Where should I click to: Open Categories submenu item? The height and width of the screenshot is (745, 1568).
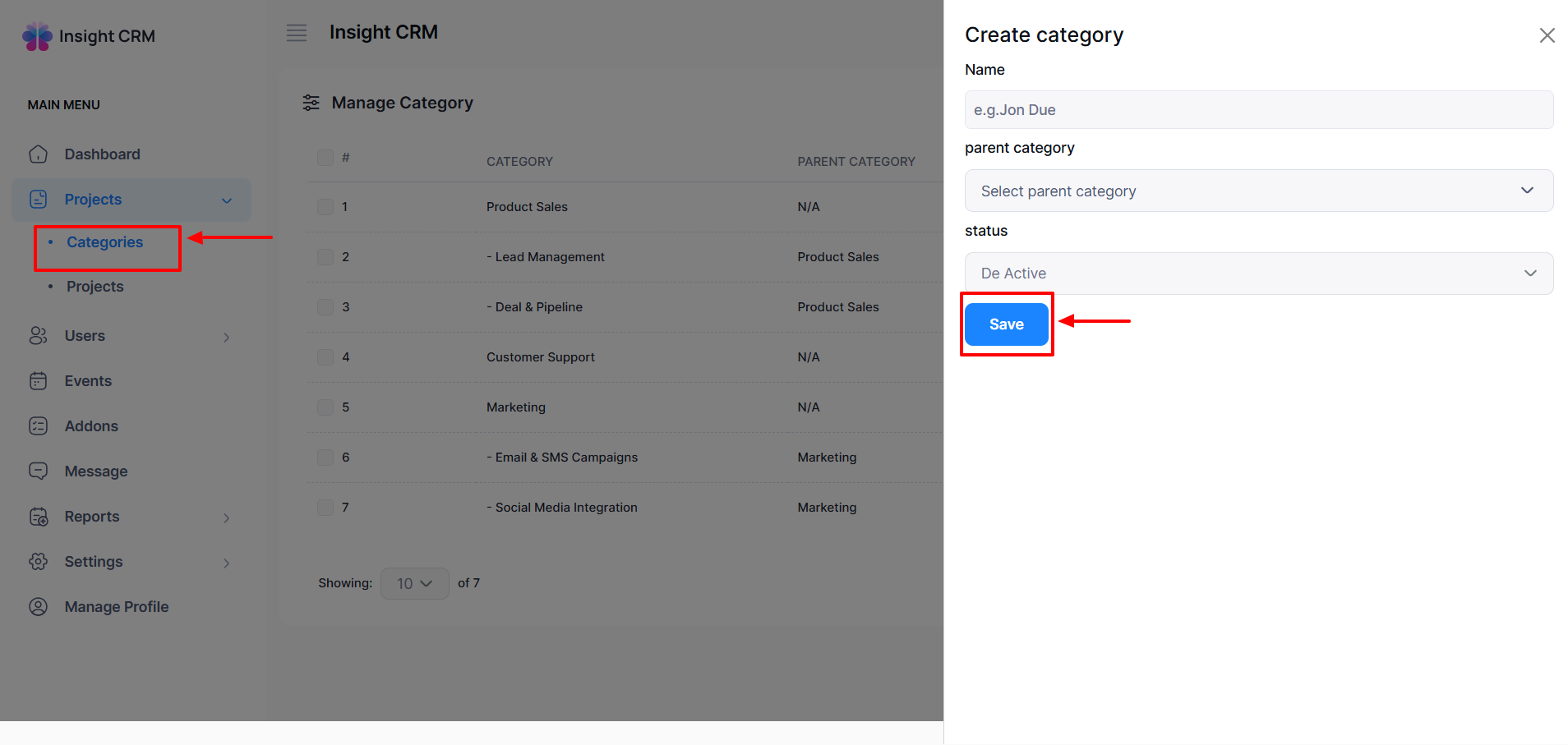pyautogui.click(x=105, y=242)
